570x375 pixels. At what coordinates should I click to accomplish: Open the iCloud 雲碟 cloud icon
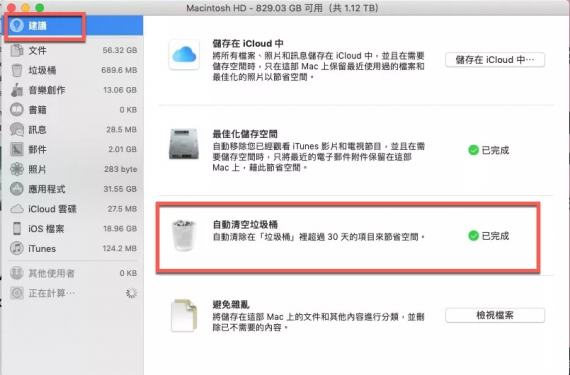click(17, 209)
